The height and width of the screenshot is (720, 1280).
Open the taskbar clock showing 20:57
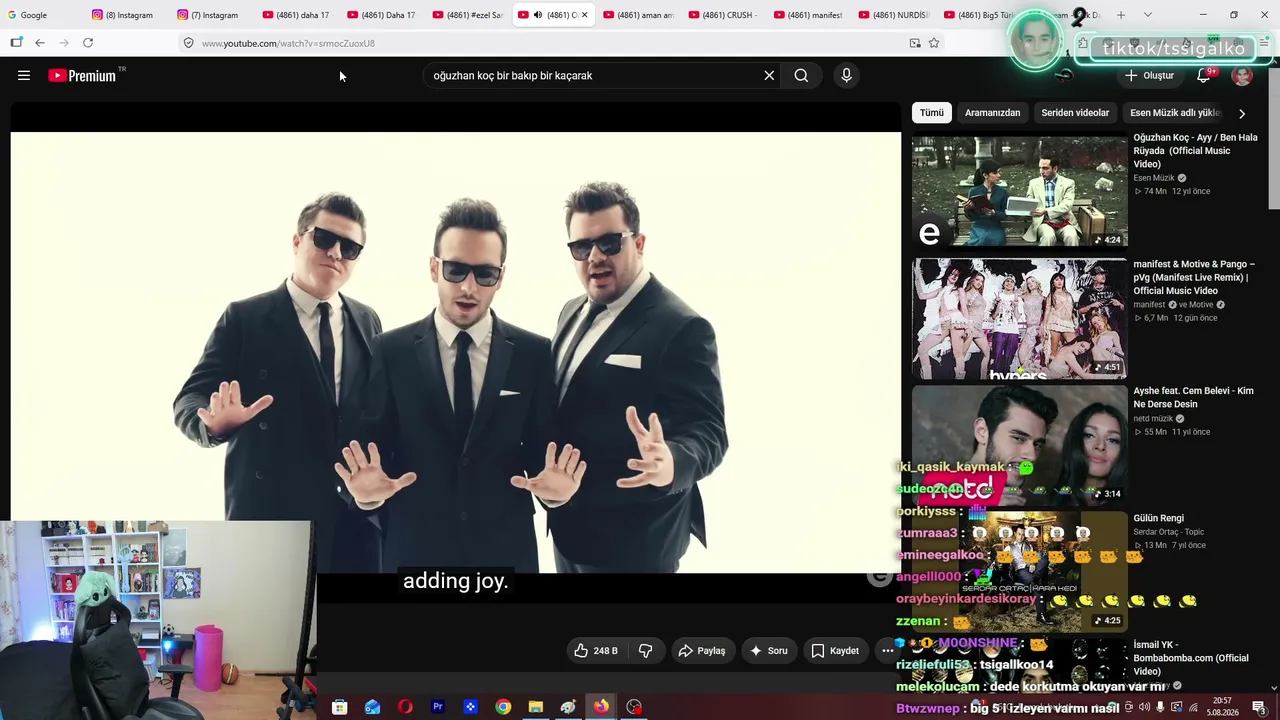(x=1222, y=707)
